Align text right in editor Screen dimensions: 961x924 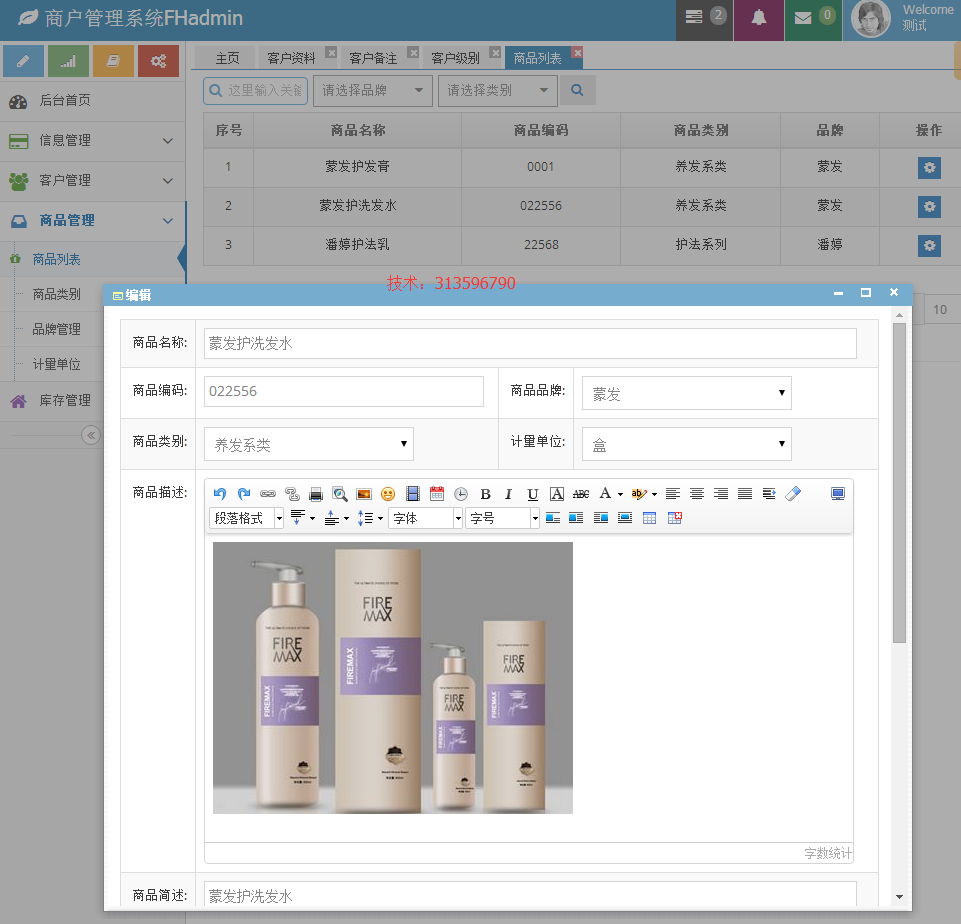tap(721, 494)
